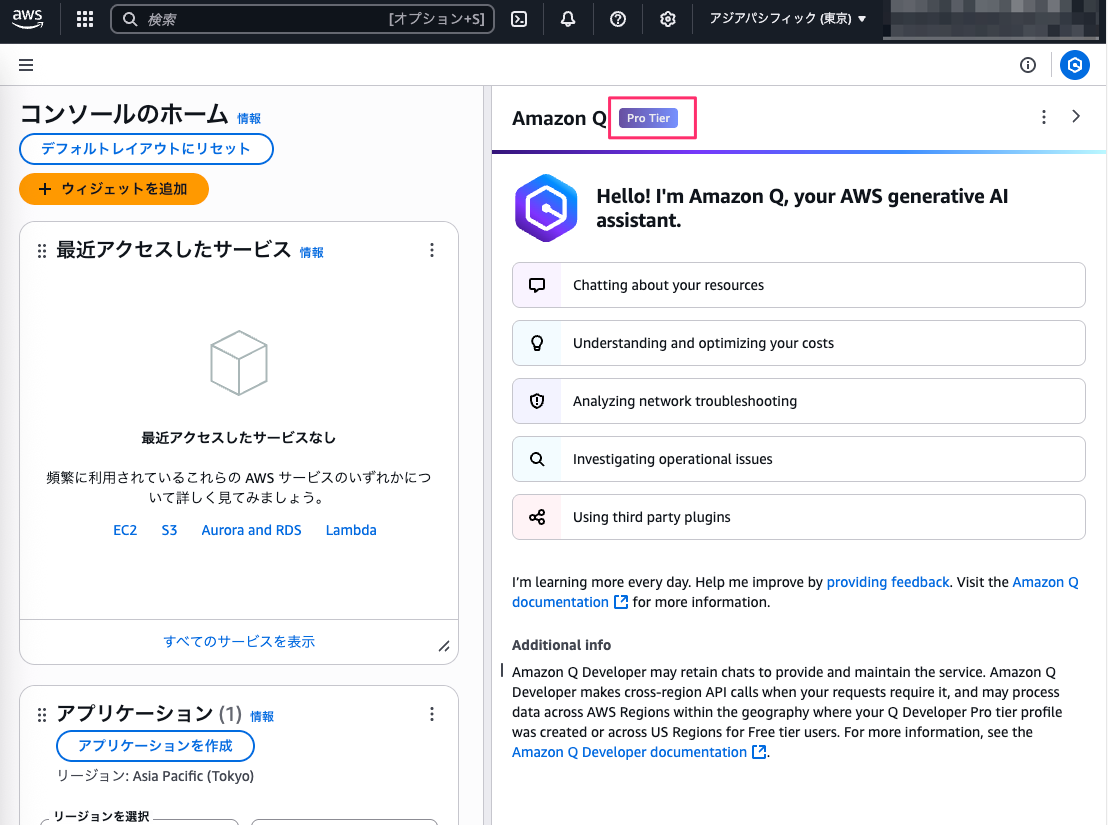Click すべてのサービスを表示 link
The width and height of the screenshot is (1108, 825).
(x=239, y=641)
